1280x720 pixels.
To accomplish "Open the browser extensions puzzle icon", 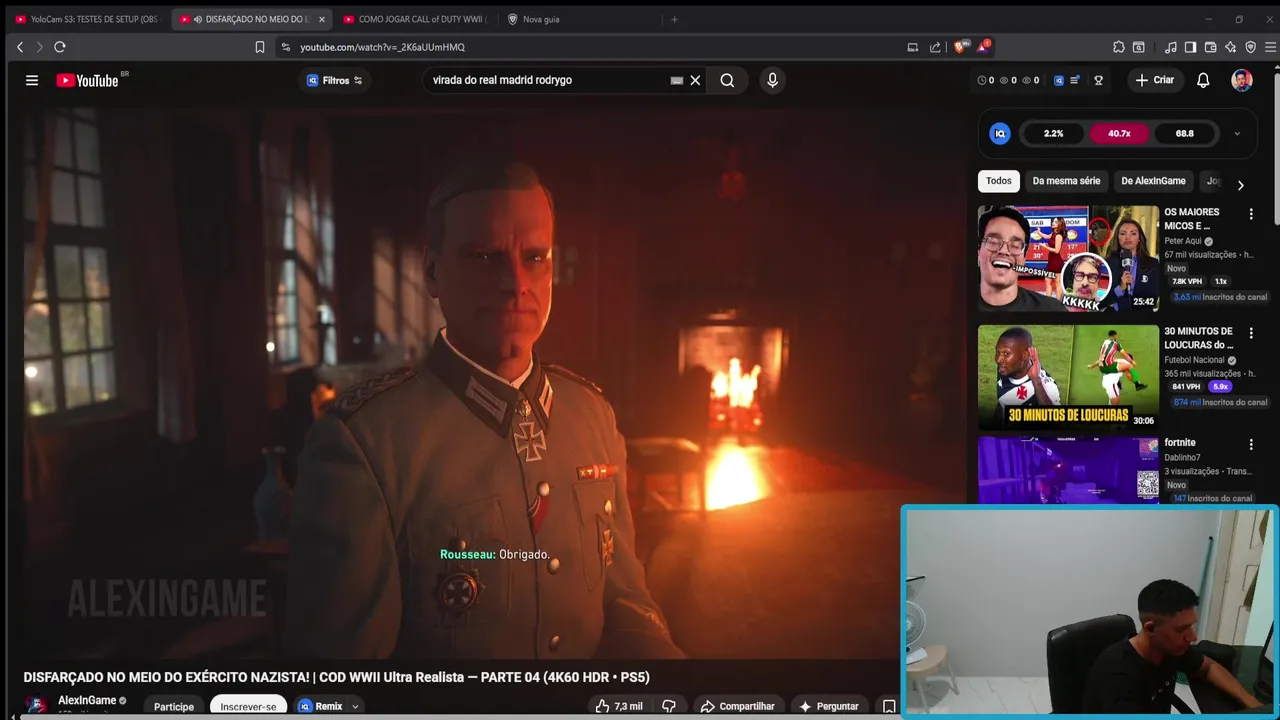I will click(x=1119, y=47).
